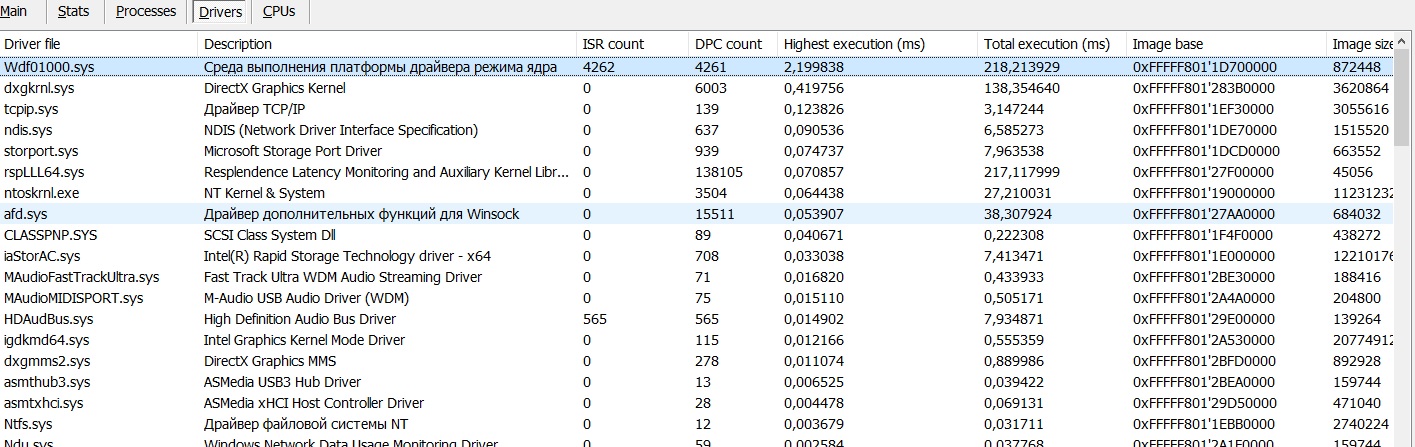Select the rspLLL64.sys latency monitoring row
The image size is (1415, 447).
44,172
